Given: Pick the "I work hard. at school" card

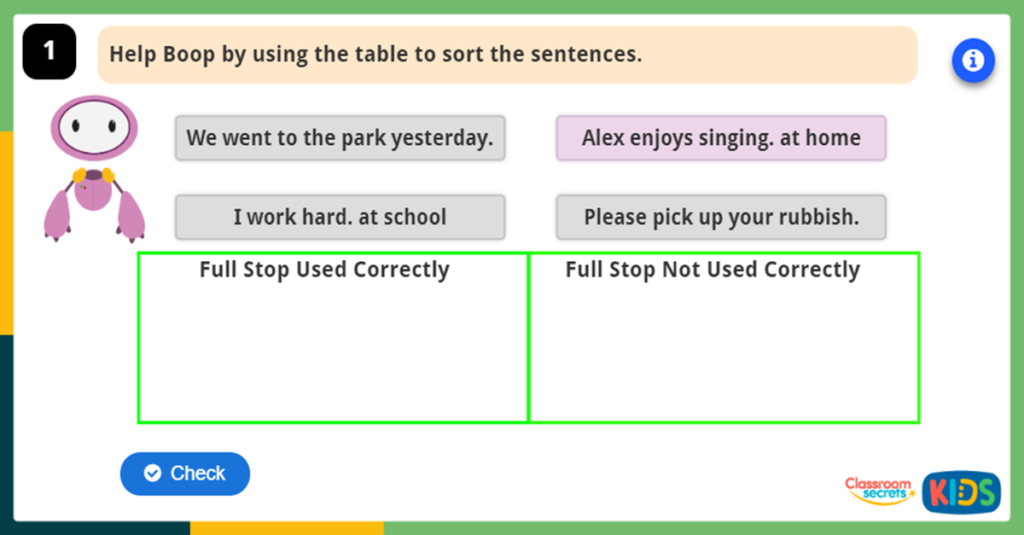Looking at the screenshot, I should [x=340, y=217].
